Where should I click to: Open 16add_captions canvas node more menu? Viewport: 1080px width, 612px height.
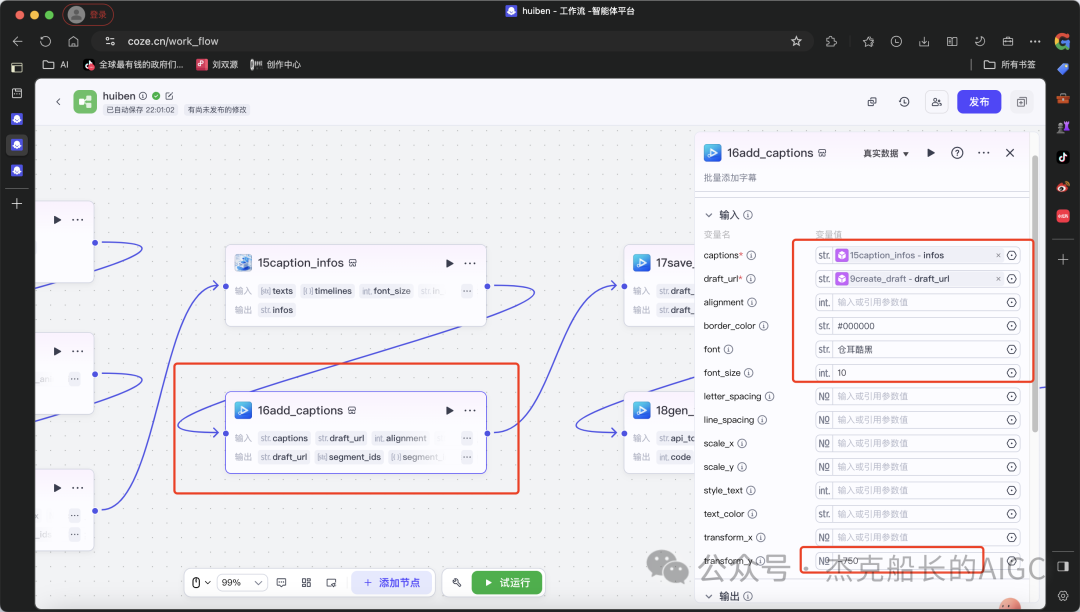click(x=470, y=410)
